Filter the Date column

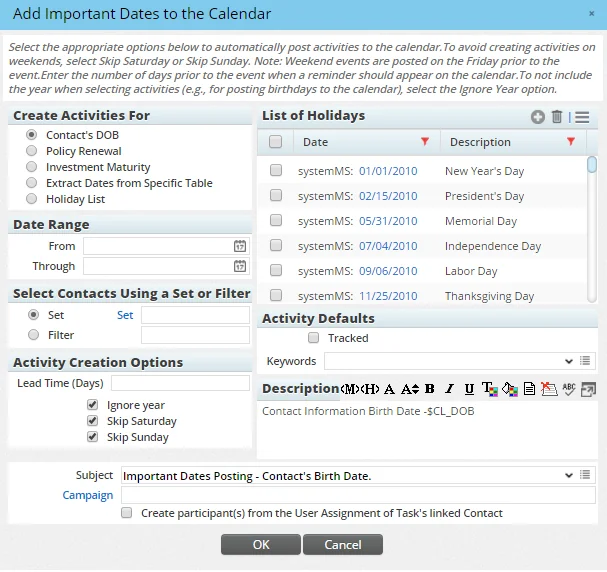(425, 141)
